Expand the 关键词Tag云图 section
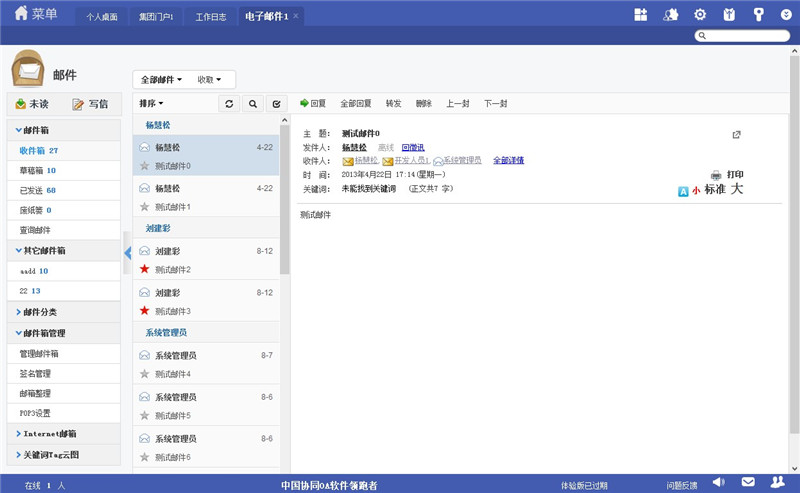Screen dimensions: 800x493 64,455
